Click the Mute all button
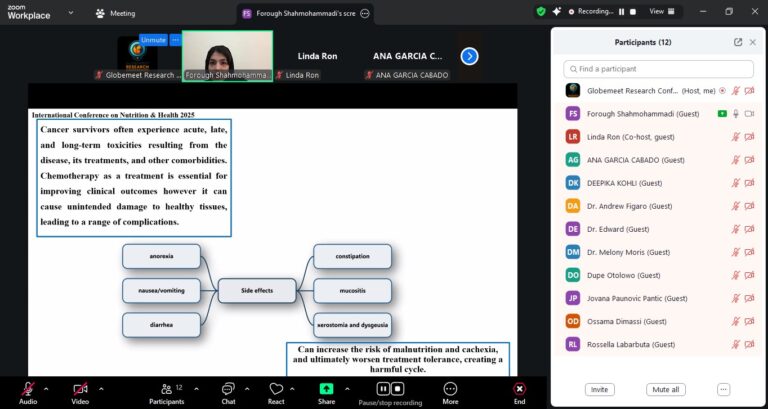 click(665, 389)
